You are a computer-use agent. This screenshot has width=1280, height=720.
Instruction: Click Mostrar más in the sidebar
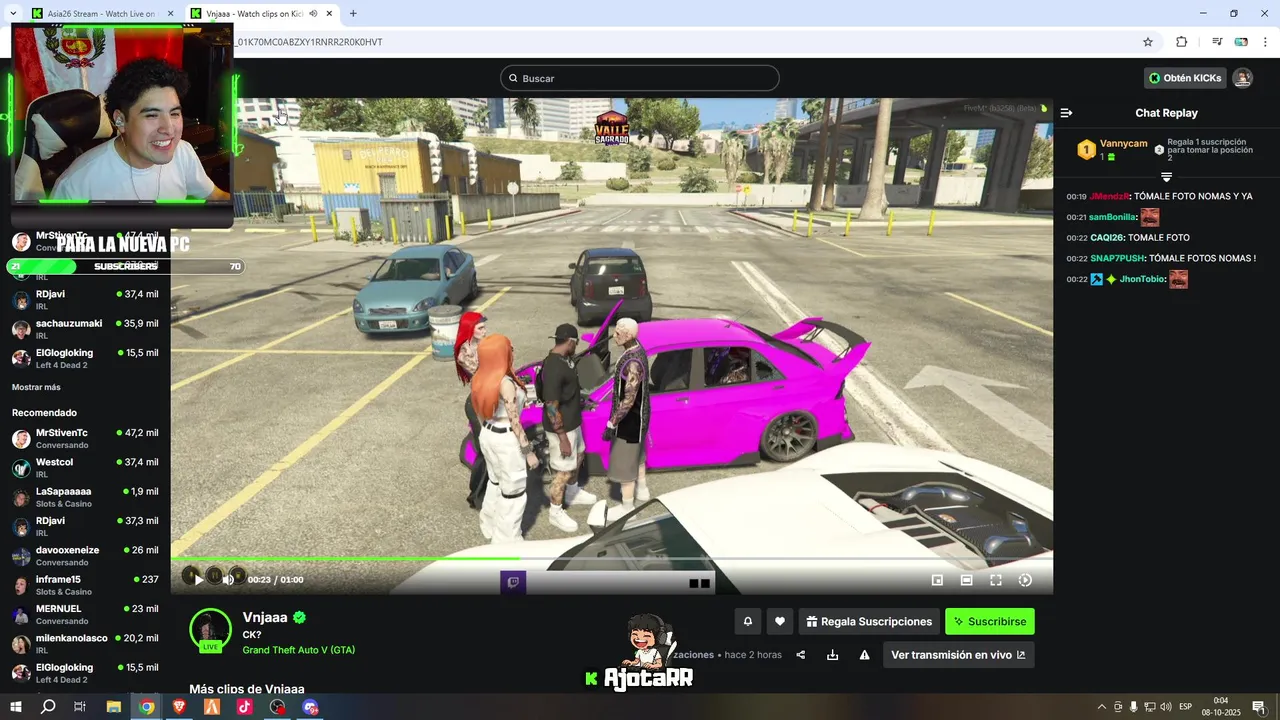pos(36,387)
